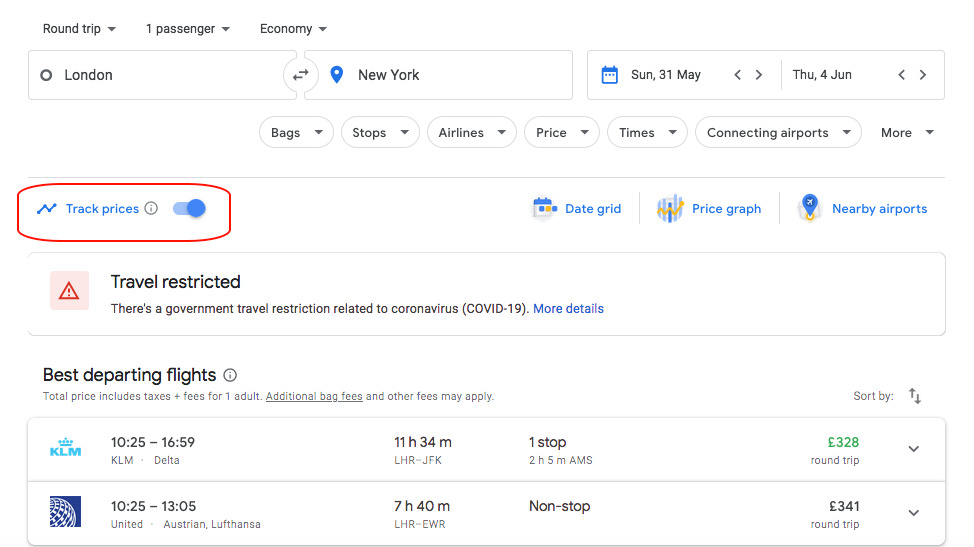Viewport: 974px width, 547px height.
Task: Toggle the Track prices switch off
Action: [x=189, y=208]
